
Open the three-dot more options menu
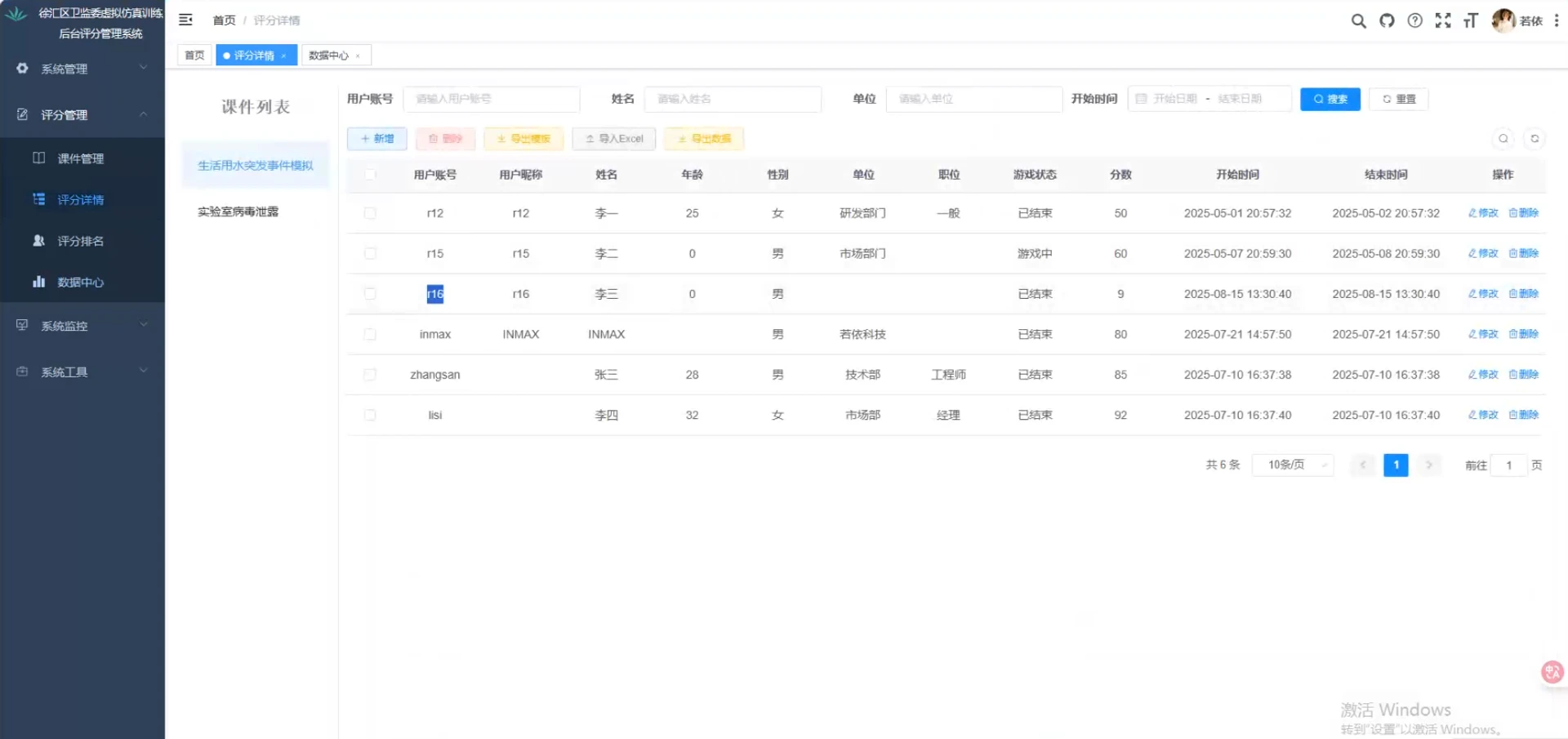coord(1556,20)
